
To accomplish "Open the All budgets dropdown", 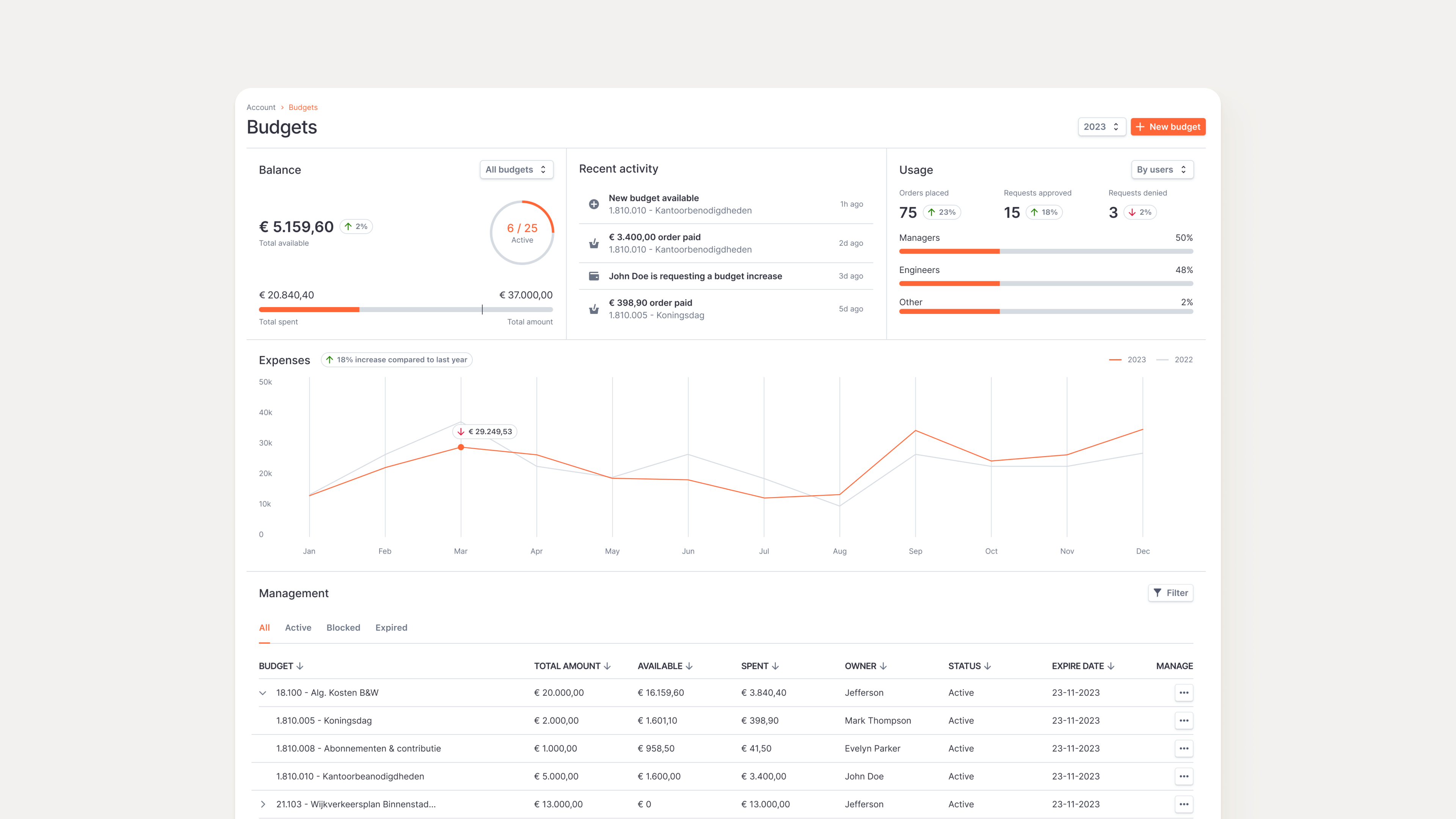I will 516,169.
